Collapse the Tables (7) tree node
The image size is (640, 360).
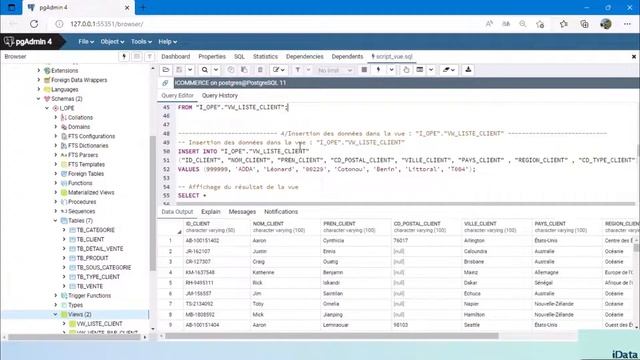coord(56,220)
